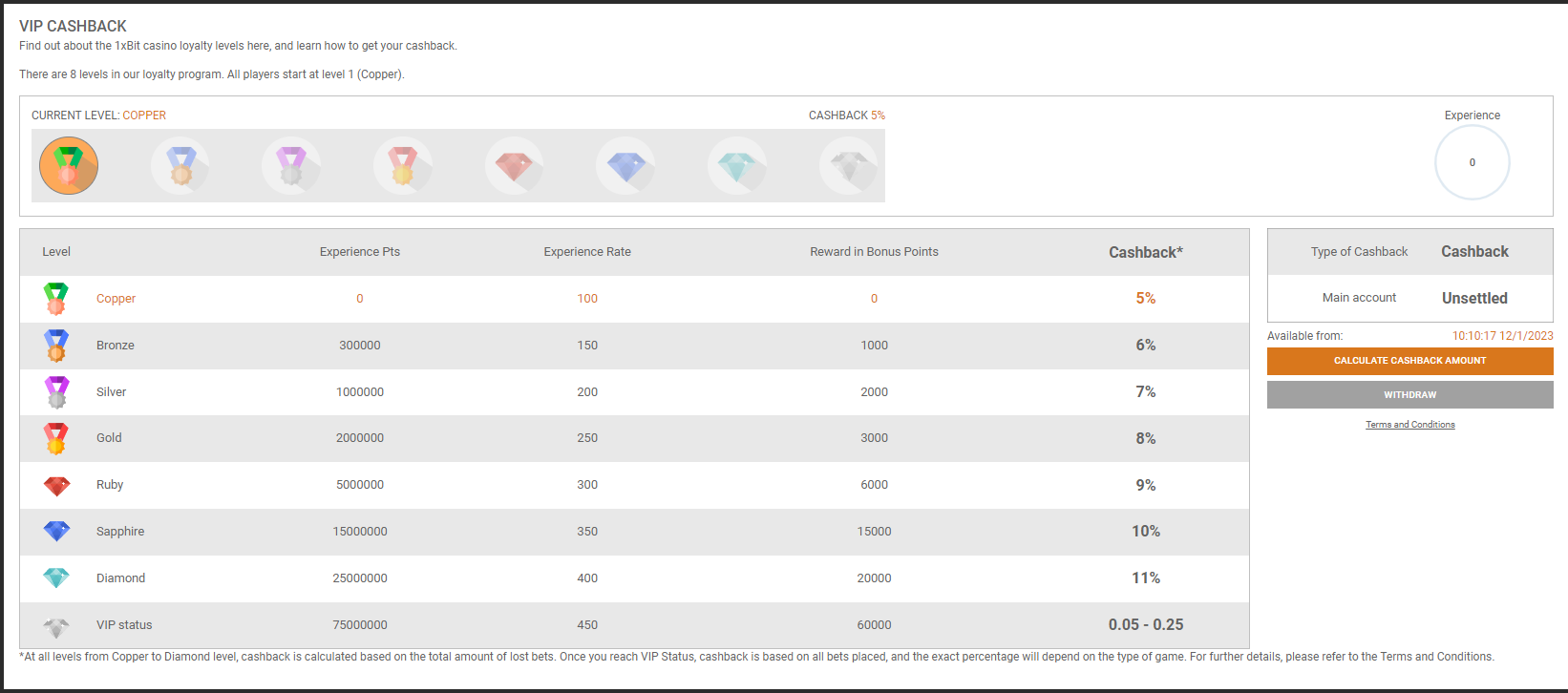
Task: Select the Bronze medal in level strip
Action: [180, 165]
